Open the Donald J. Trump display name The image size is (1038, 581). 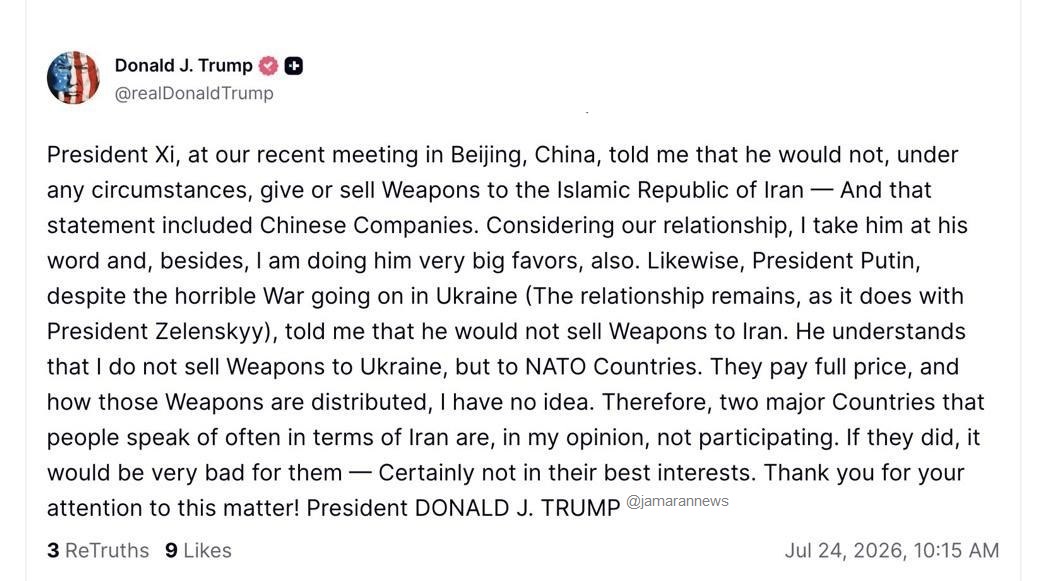[x=183, y=66]
